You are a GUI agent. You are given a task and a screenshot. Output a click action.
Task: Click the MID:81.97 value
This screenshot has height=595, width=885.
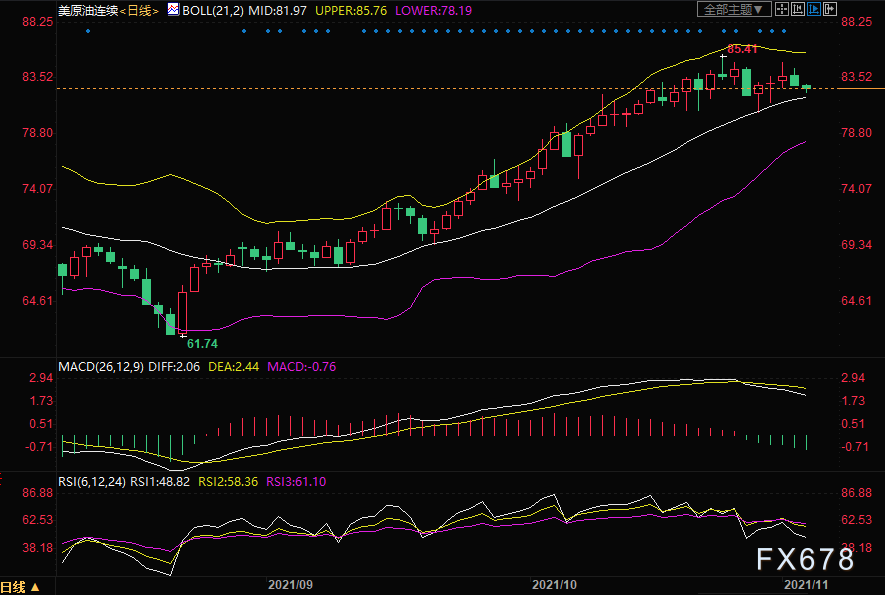click(278, 11)
